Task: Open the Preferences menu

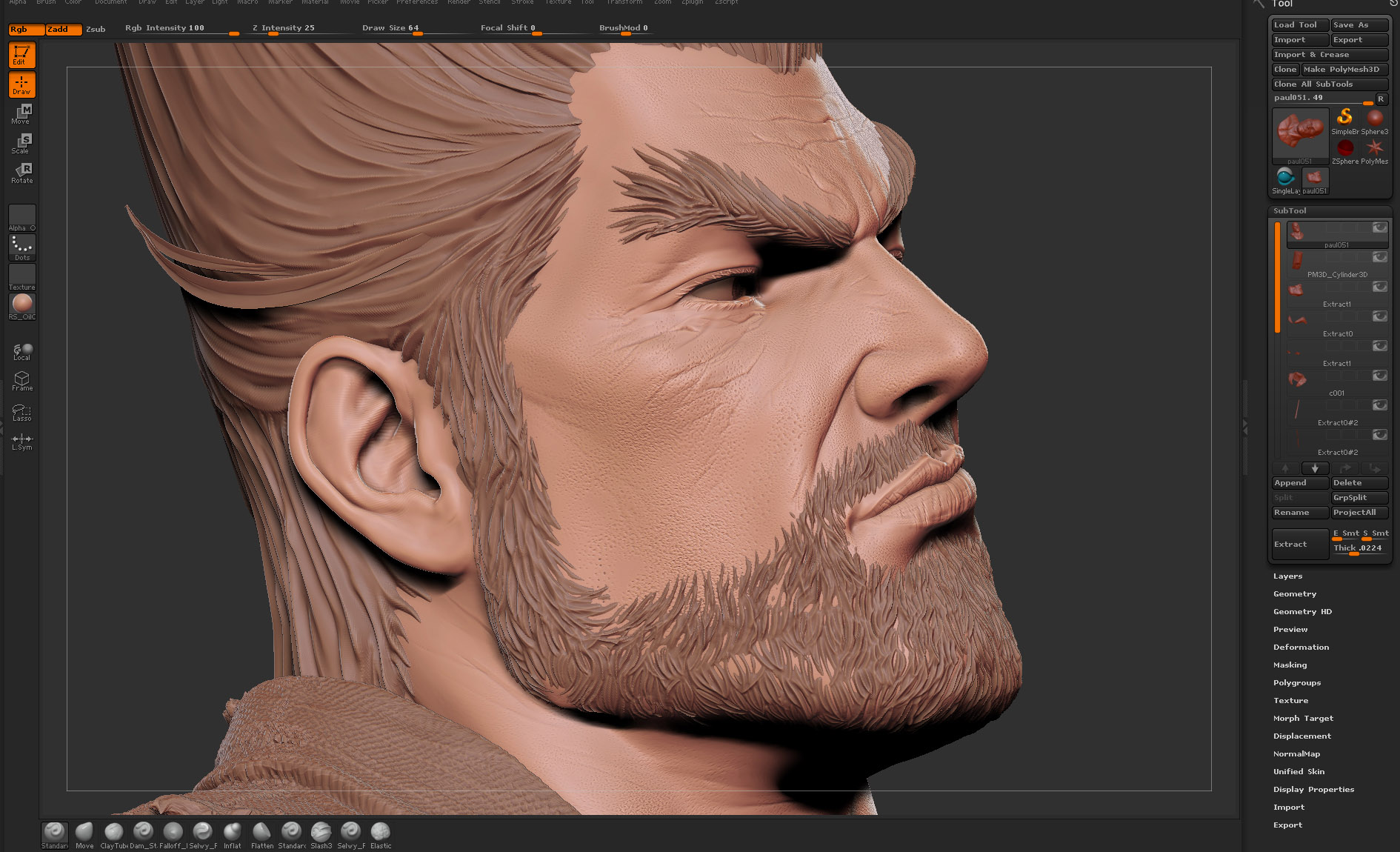Action: pos(416,2)
